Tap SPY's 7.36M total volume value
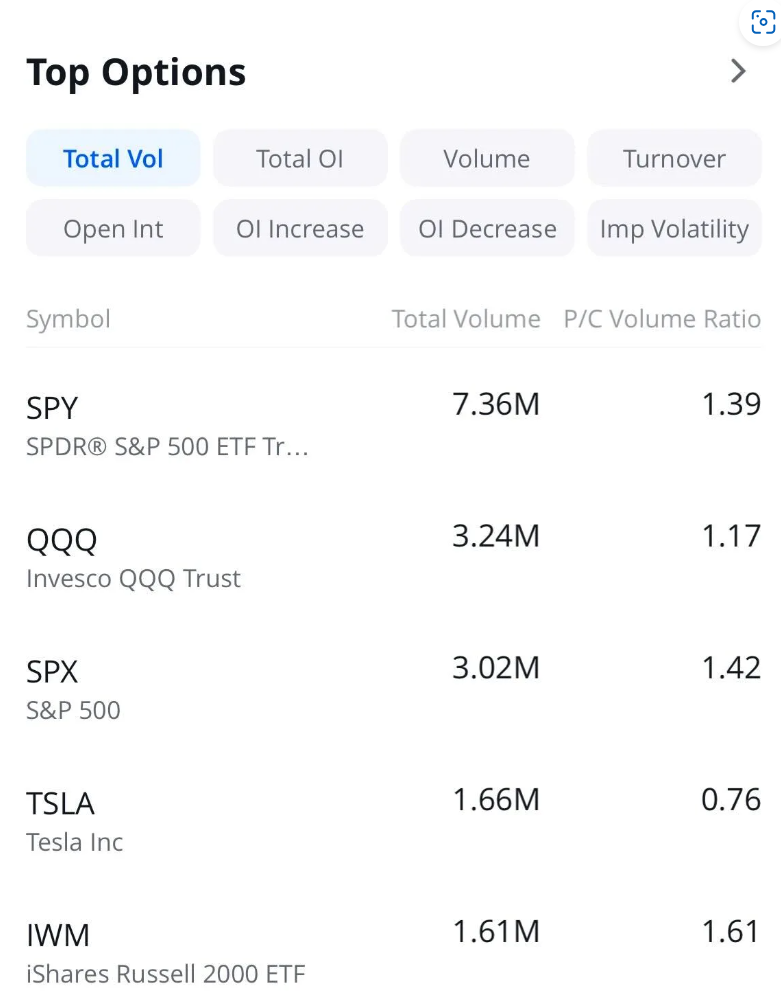781x994 pixels. [x=496, y=405]
